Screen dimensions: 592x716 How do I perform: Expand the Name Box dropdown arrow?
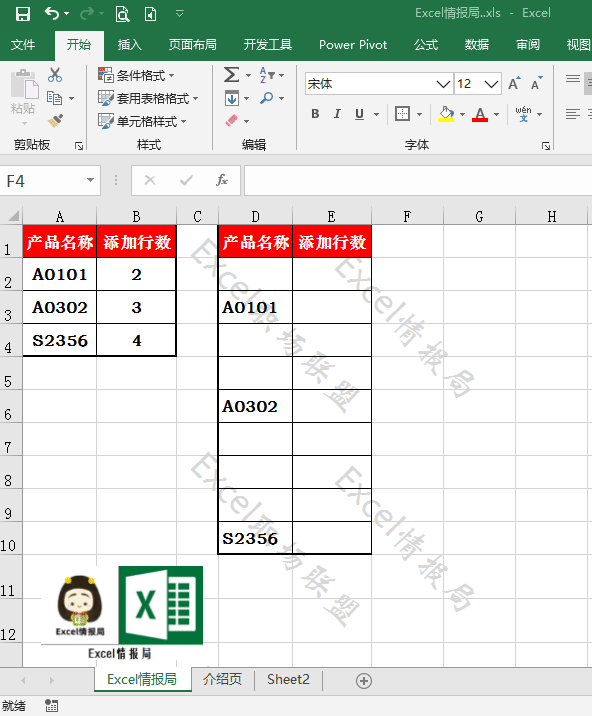[x=90, y=180]
